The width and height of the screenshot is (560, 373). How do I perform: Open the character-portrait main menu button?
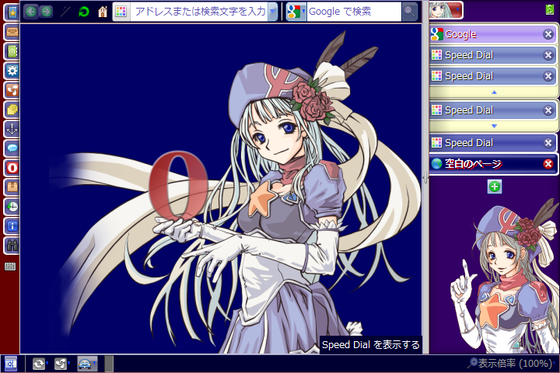tap(446, 10)
